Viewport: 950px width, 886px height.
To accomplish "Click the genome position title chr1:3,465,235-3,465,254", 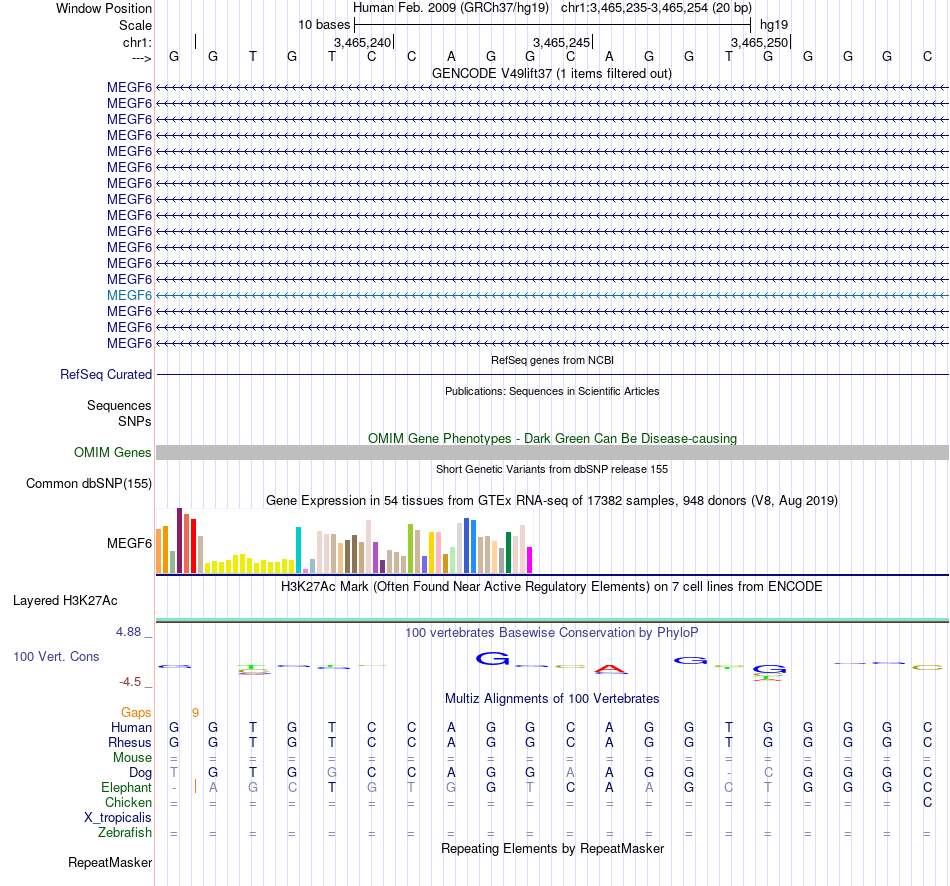I will (656, 8).
